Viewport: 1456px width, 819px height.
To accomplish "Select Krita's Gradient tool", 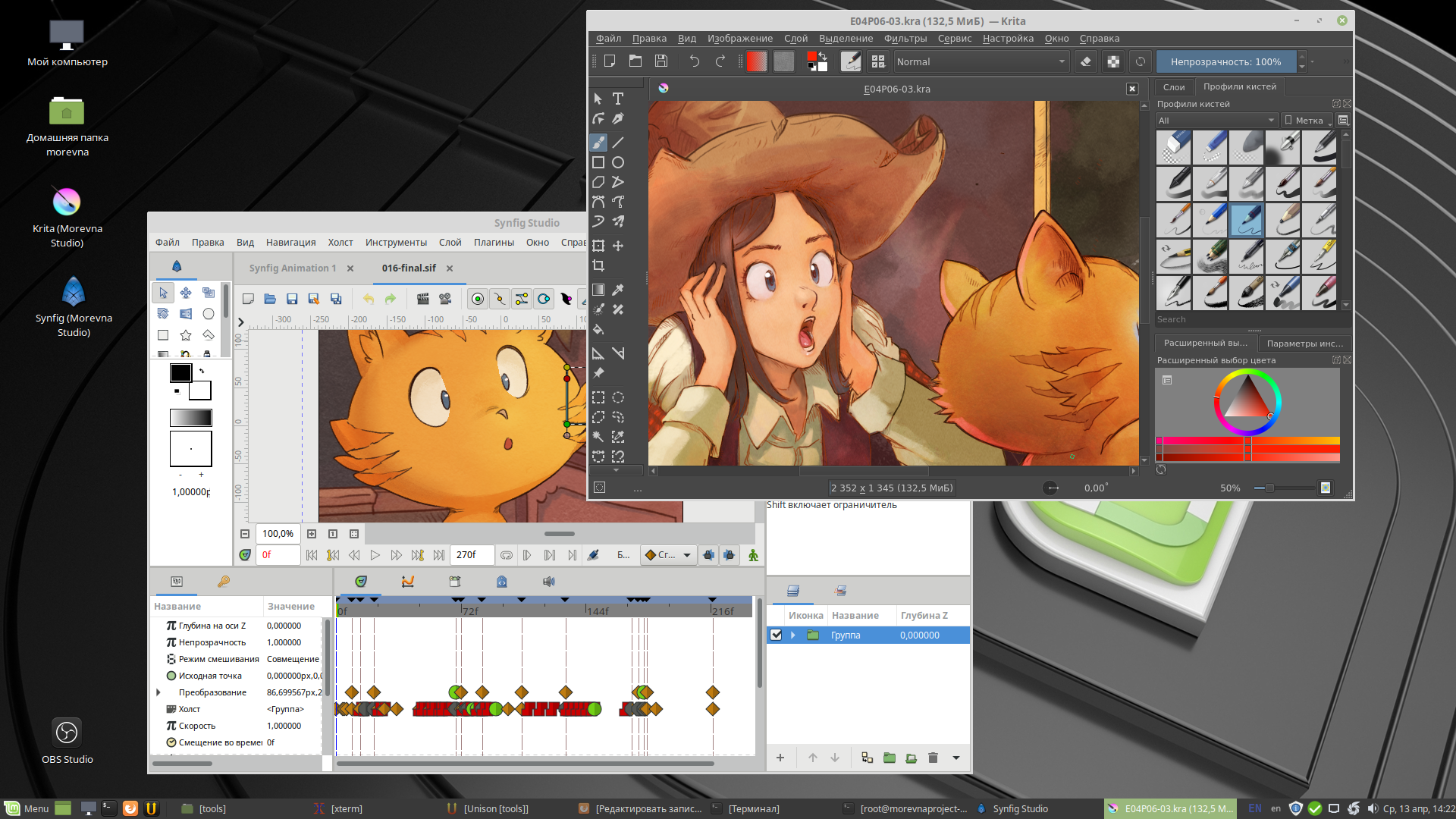I will 598,290.
